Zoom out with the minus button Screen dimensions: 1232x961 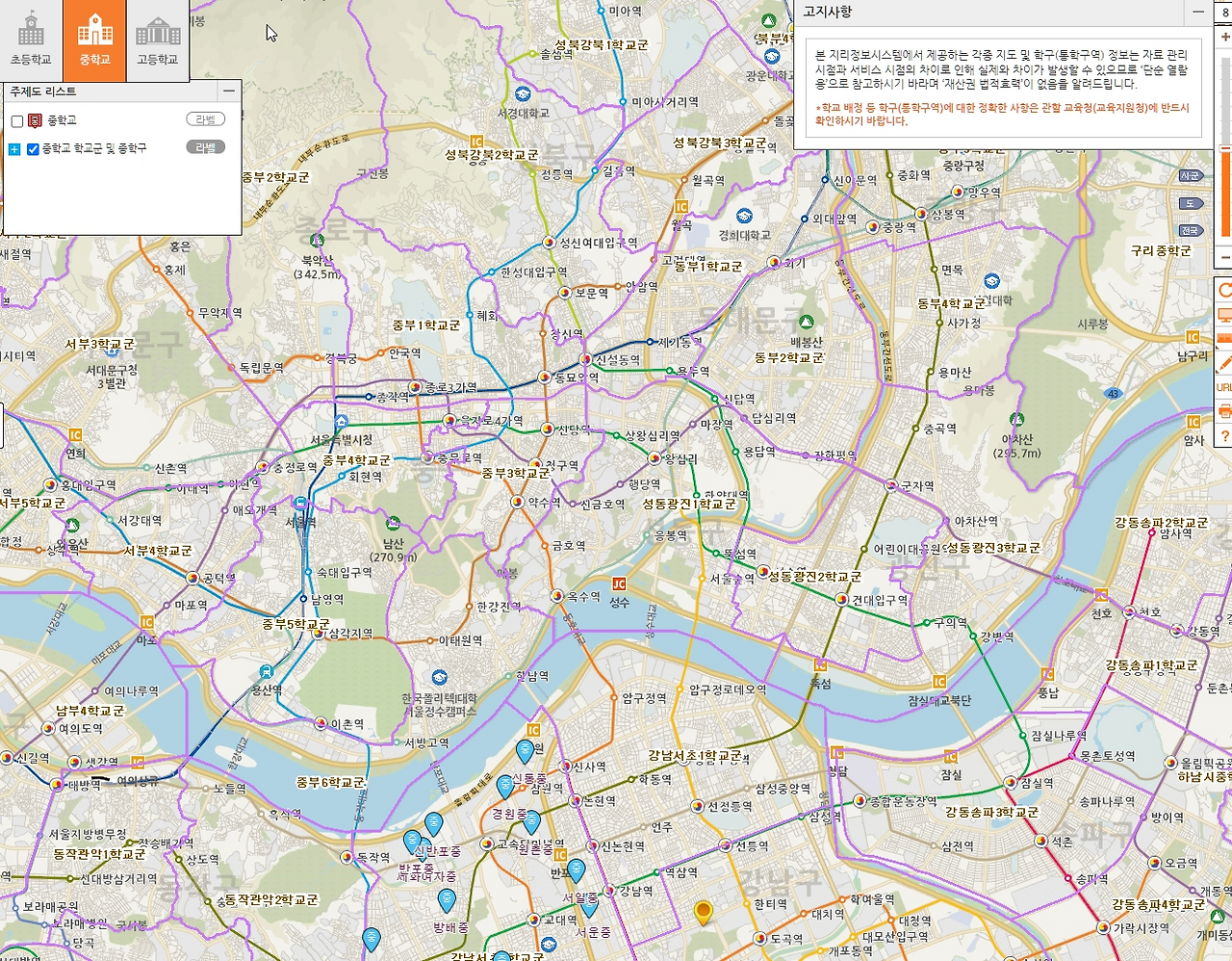[x=1225, y=259]
